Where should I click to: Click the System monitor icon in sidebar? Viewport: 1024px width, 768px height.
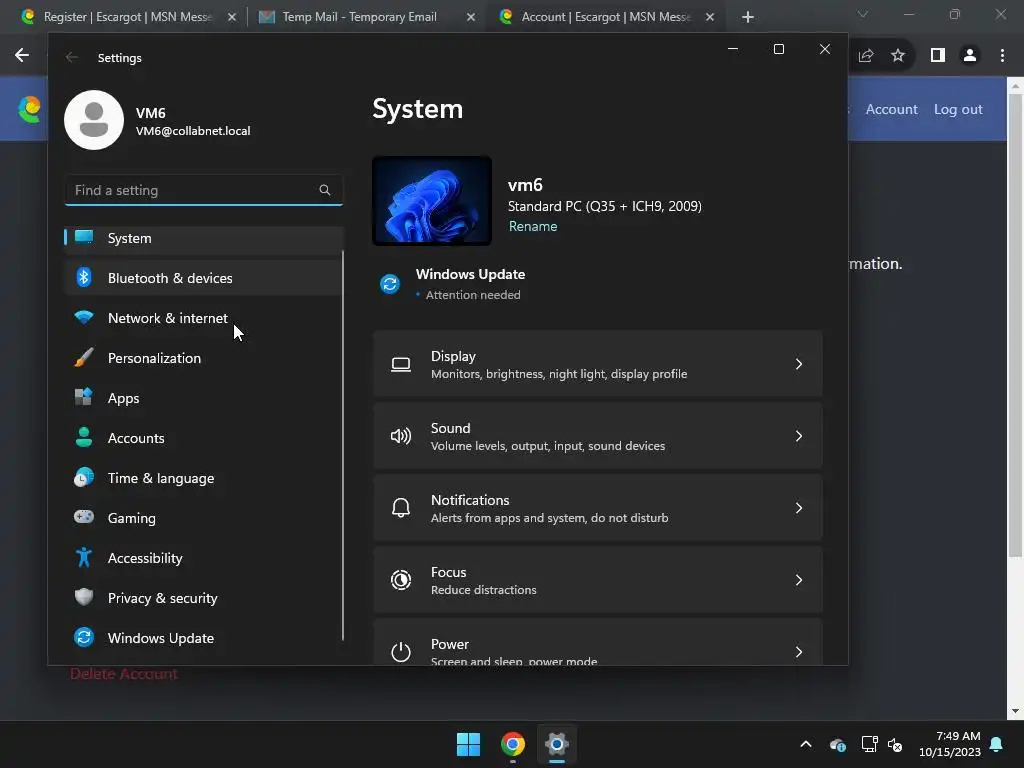pos(84,236)
